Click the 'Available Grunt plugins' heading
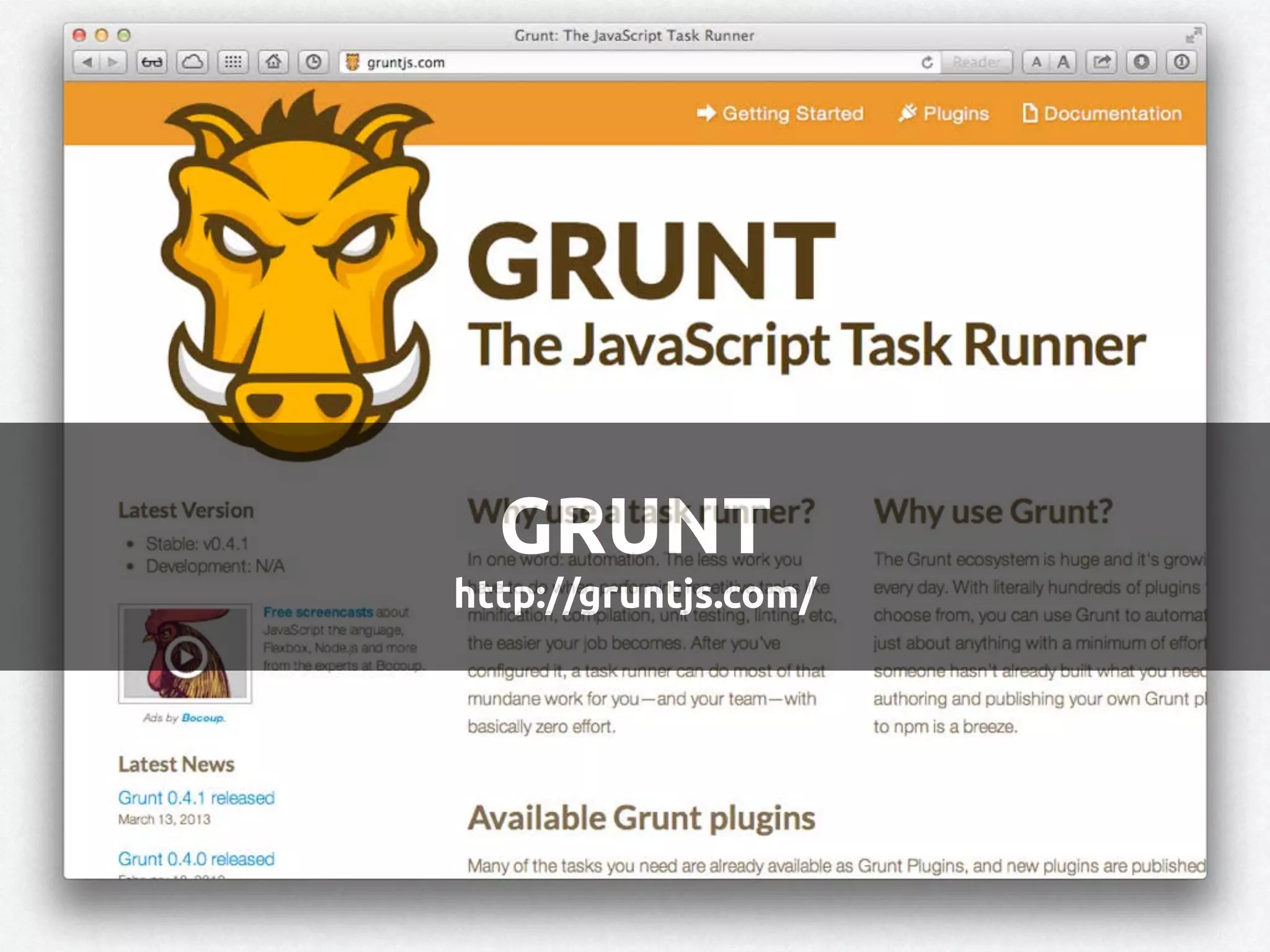 (641, 818)
